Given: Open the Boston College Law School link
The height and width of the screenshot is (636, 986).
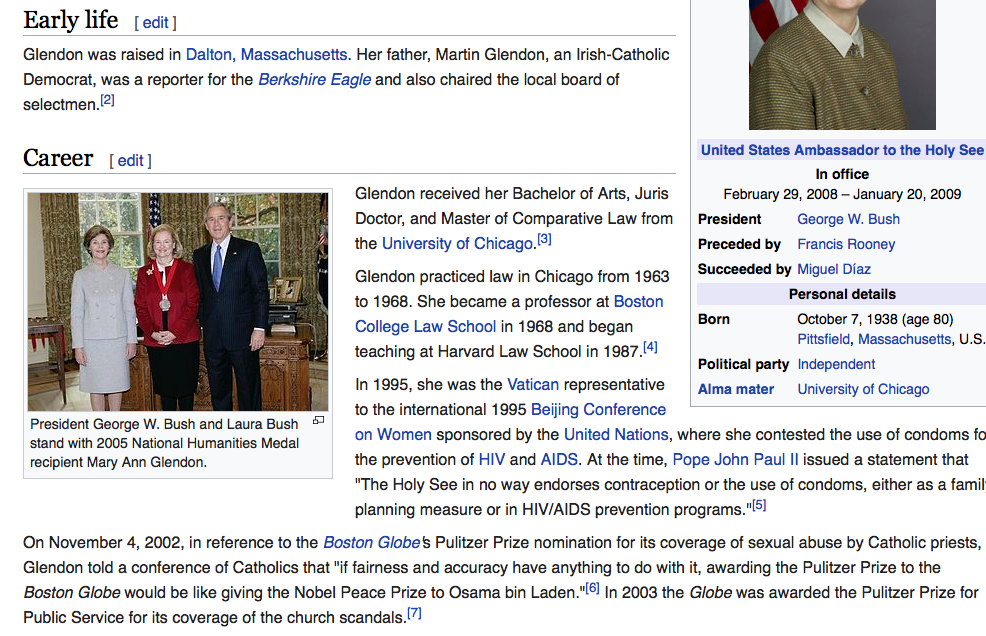Looking at the screenshot, I should (x=426, y=326).
